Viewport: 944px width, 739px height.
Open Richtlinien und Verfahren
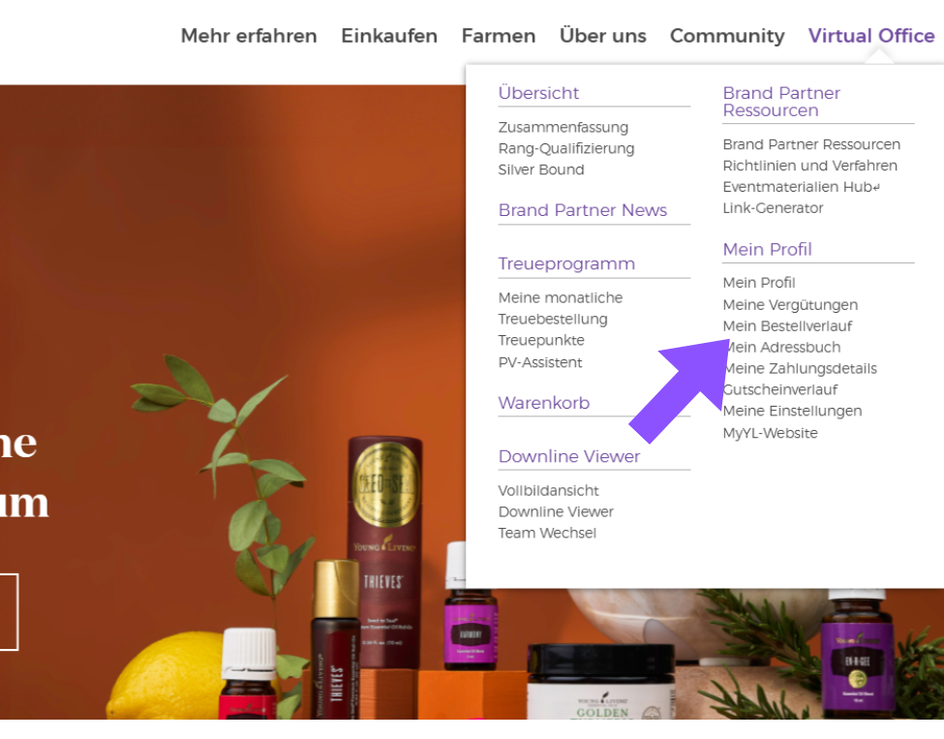pos(810,165)
